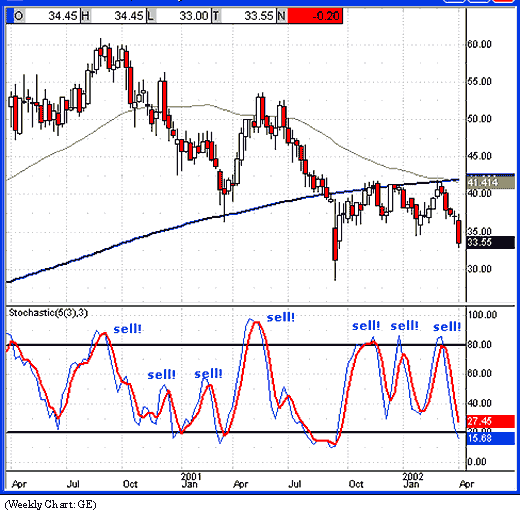Click the red 27.45 stochastic value tag
Viewport: 520px width, 516px height.
pos(491,421)
